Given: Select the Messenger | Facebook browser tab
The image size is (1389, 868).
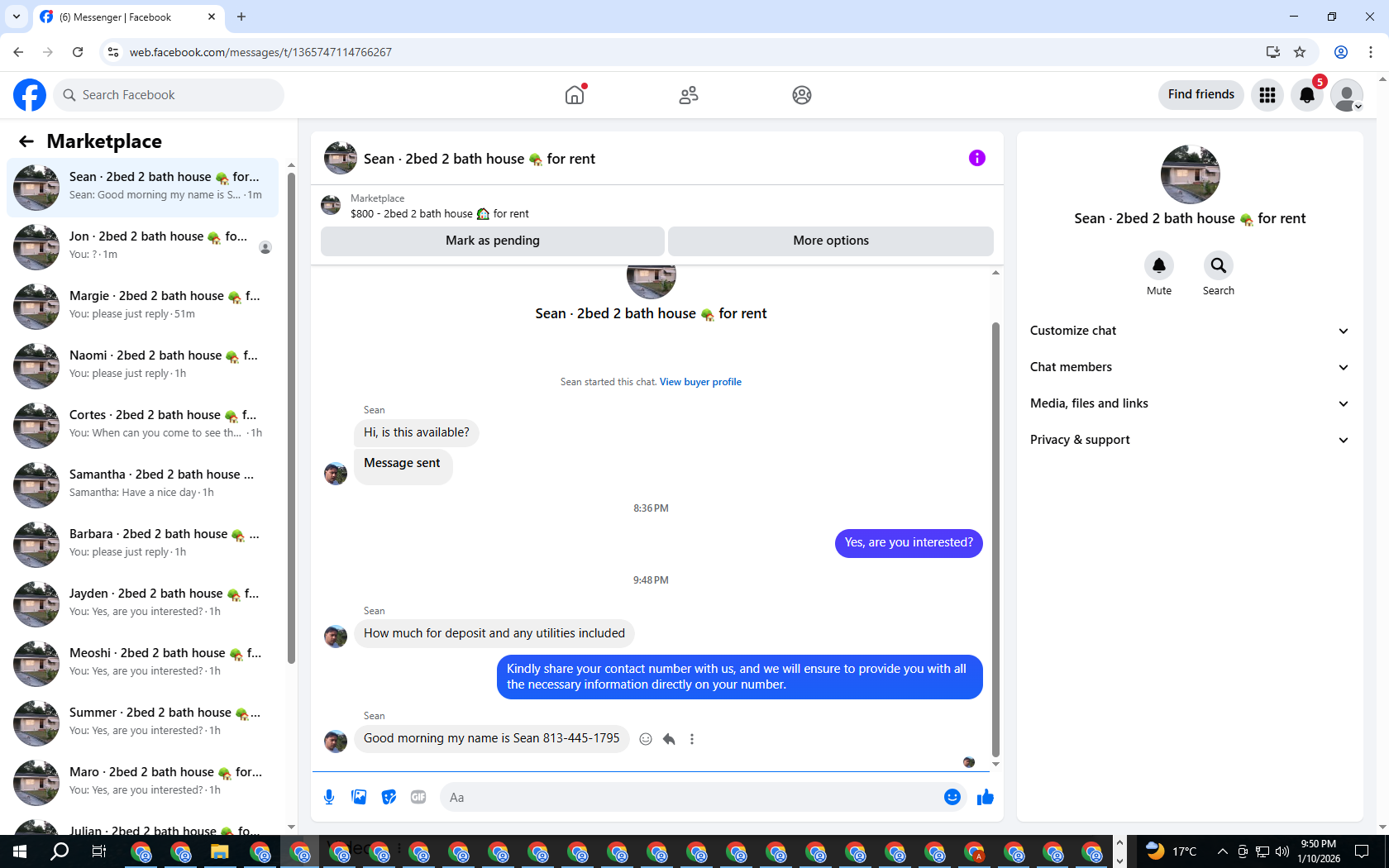Looking at the screenshot, I should (x=128, y=17).
